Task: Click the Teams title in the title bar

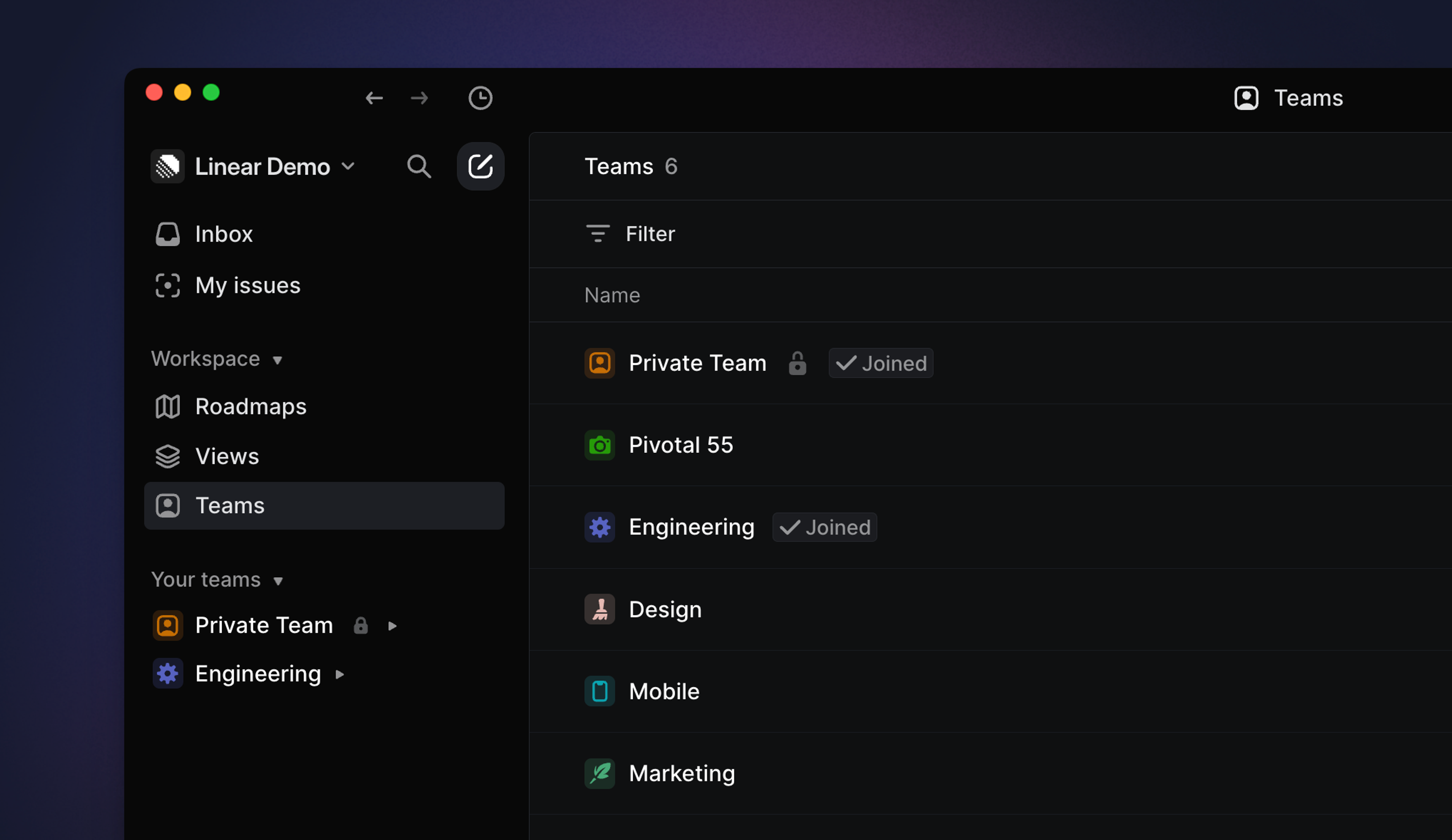Action: click(x=1308, y=98)
